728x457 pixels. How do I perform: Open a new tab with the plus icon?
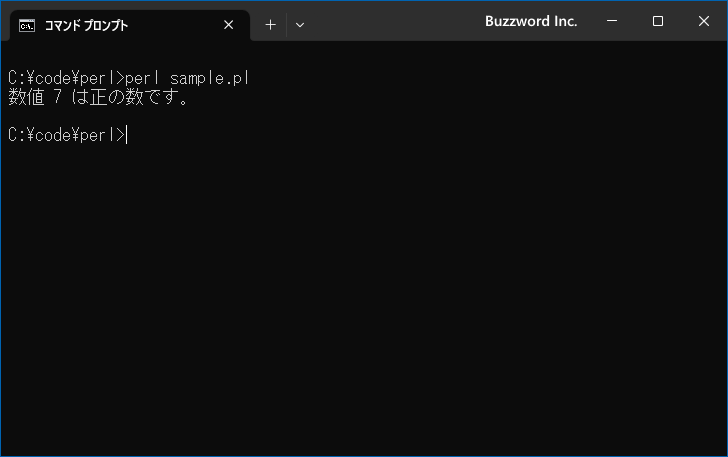coord(270,25)
